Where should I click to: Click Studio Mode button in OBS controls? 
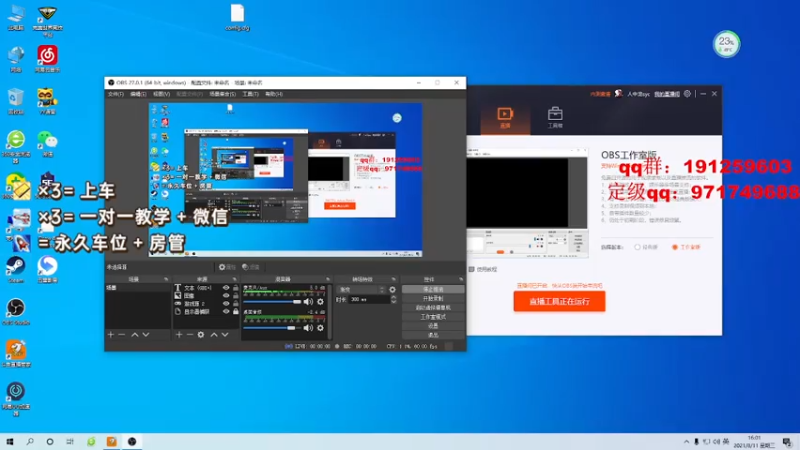tap(433, 317)
